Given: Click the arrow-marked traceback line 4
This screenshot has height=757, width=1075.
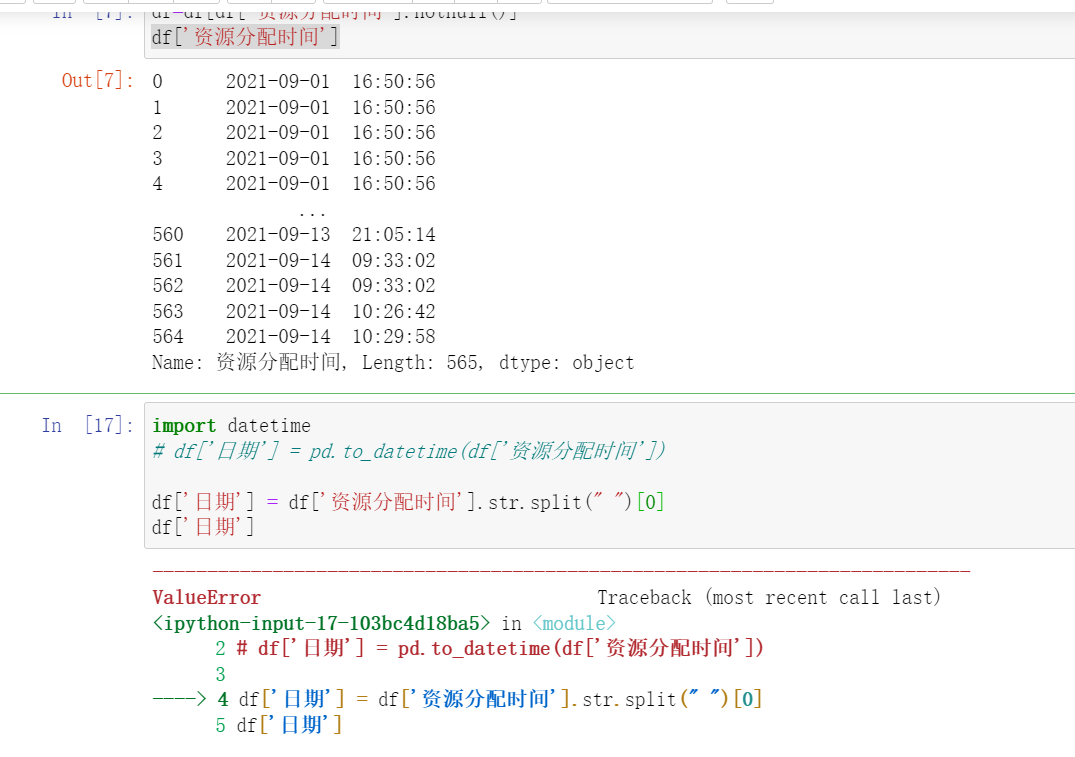Looking at the screenshot, I should [457, 699].
